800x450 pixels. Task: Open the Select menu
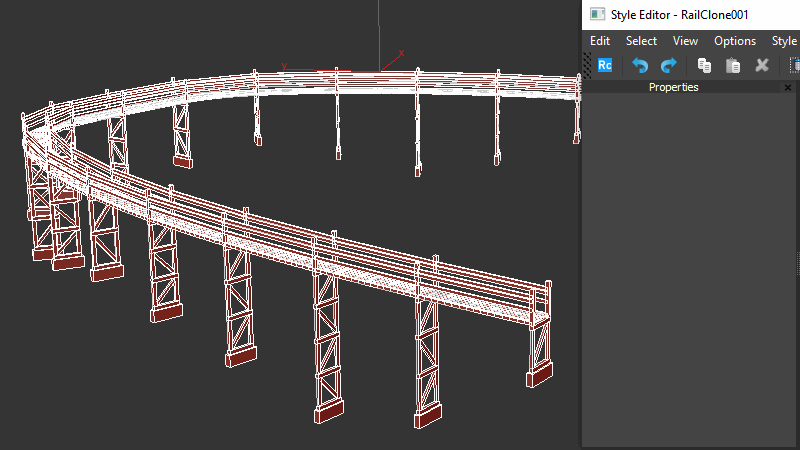pyautogui.click(x=641, y=41)
